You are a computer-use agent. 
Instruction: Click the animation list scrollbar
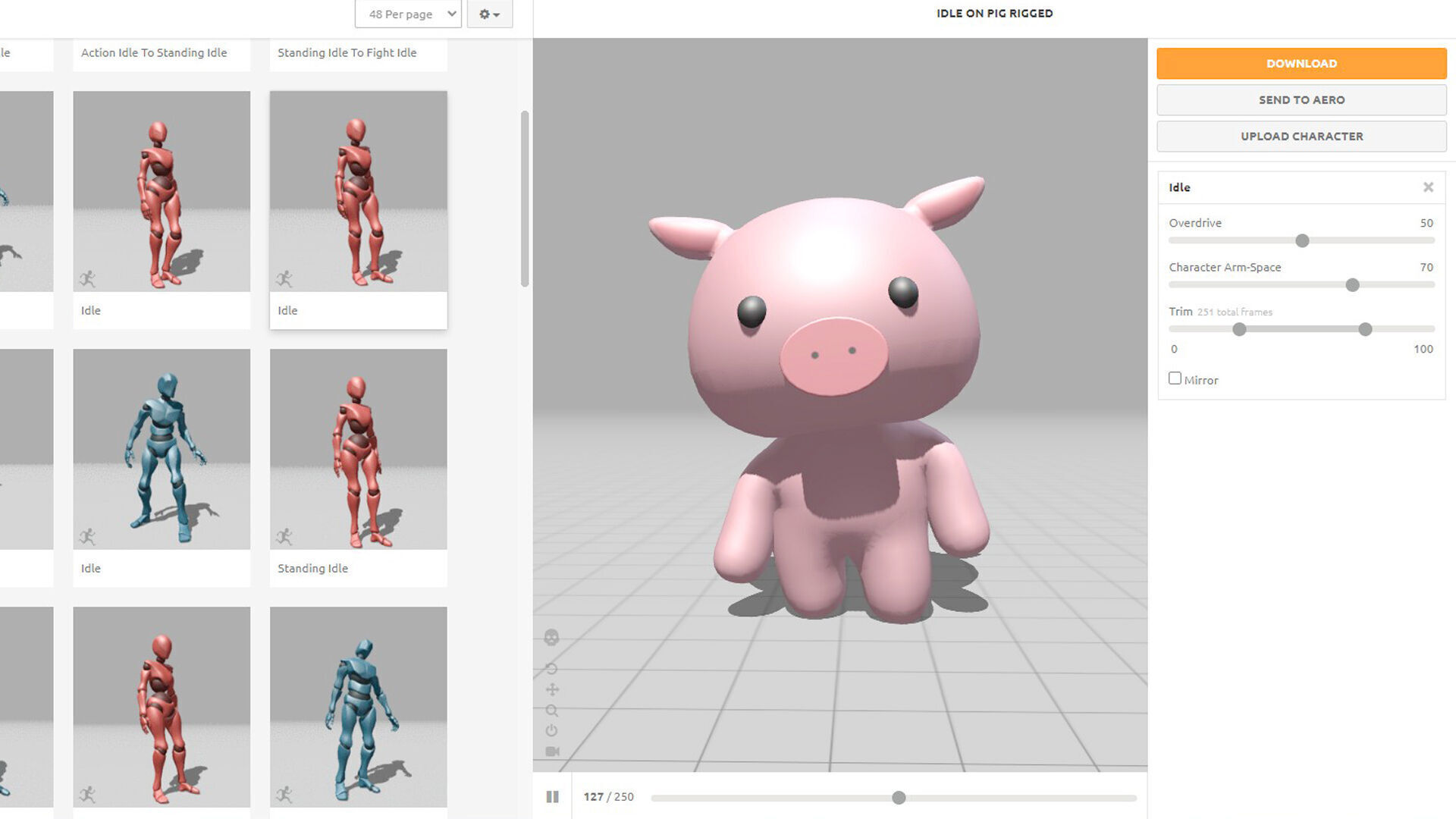click(x=525, y=199)
